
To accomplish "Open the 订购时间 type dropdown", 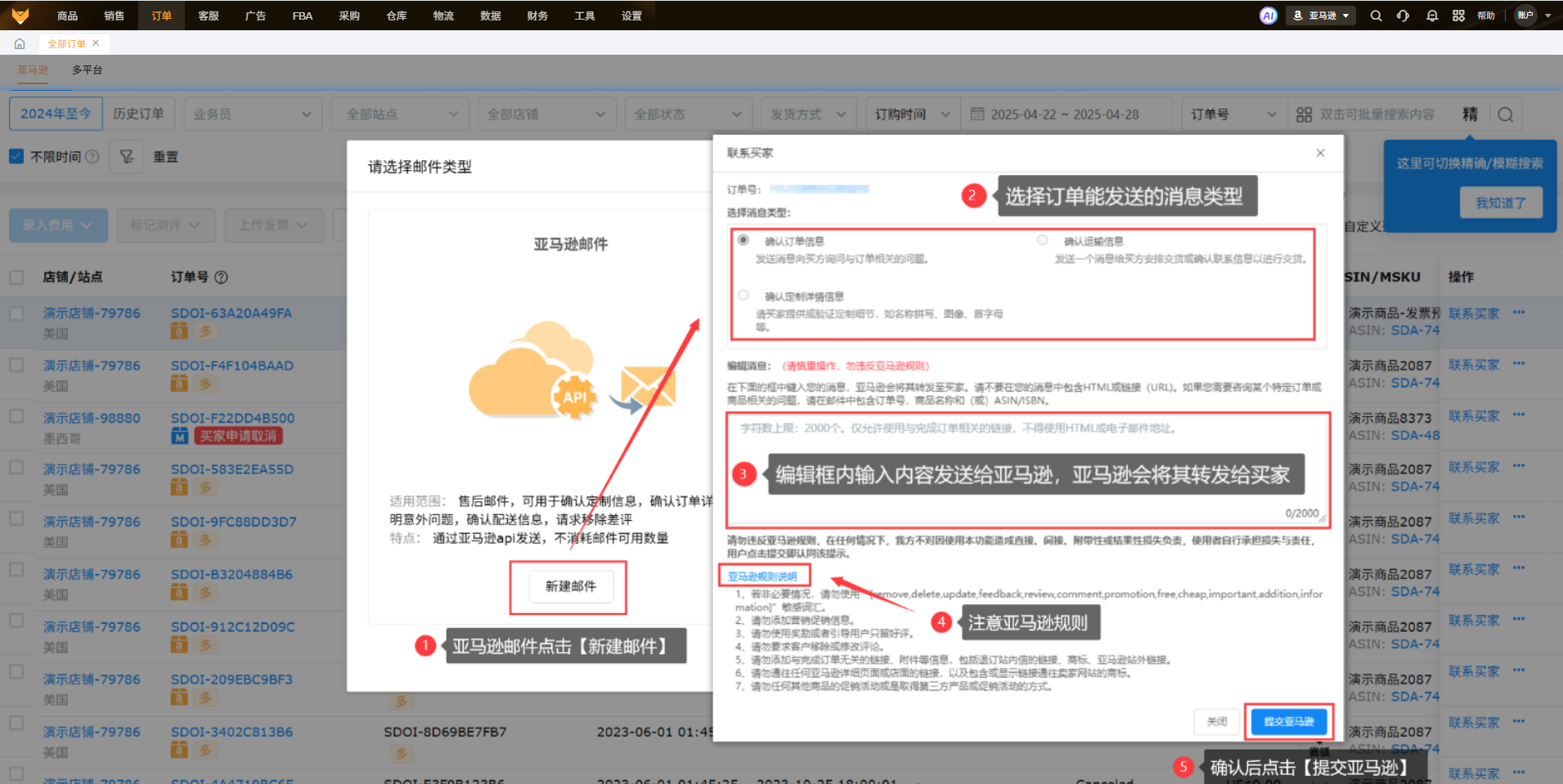I will coord(912,114).
